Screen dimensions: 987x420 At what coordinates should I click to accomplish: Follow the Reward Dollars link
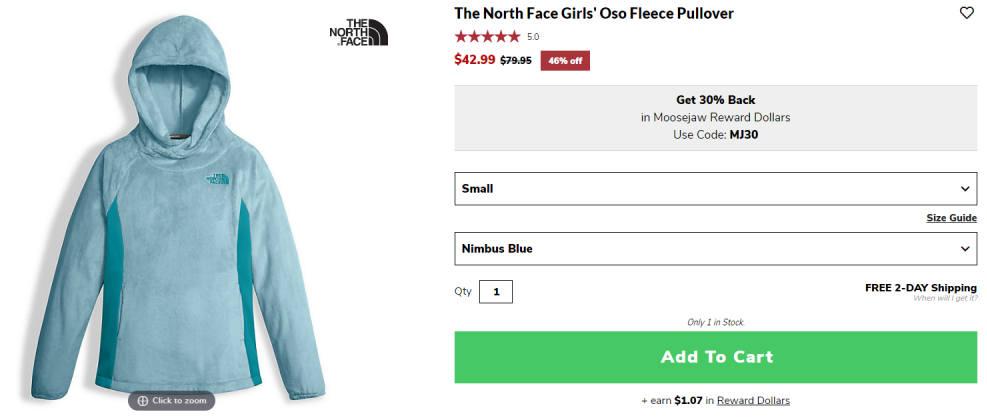pos(753,401)
